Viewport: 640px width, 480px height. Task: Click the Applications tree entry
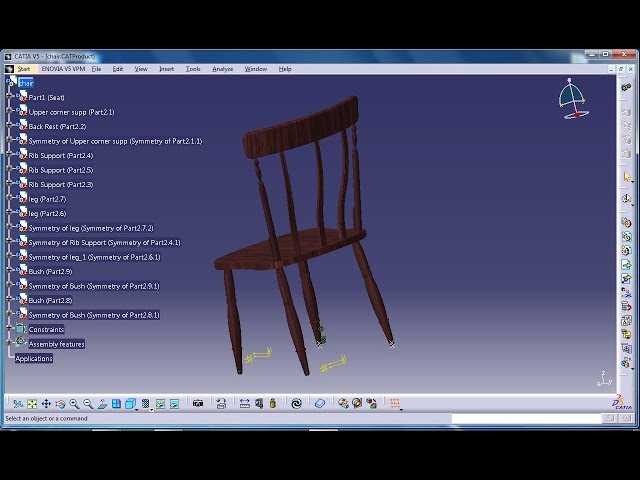pyautogui.click(x=34, y=358)
